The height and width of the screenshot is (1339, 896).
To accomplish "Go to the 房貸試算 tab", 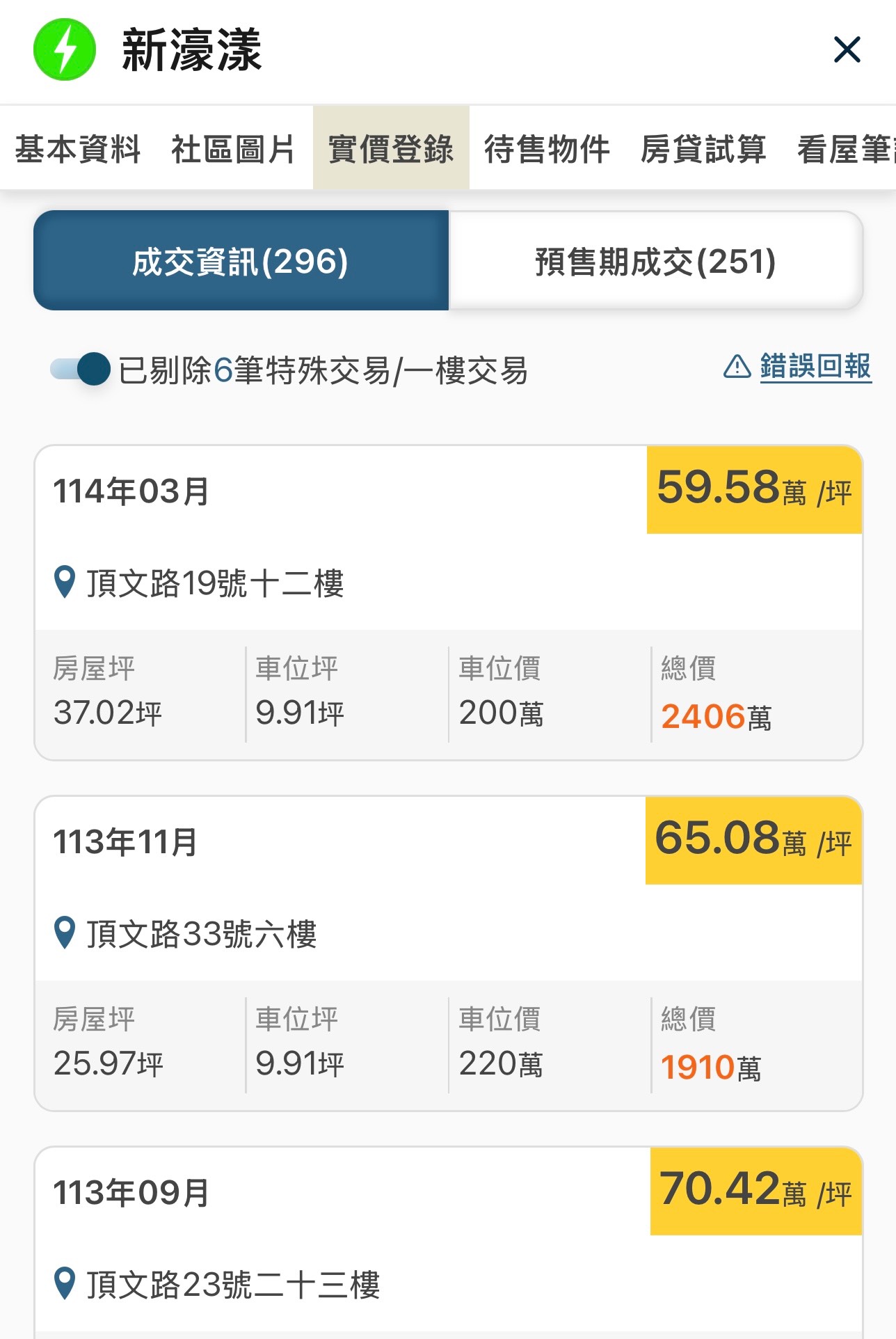I will click(x=703, y=149).
